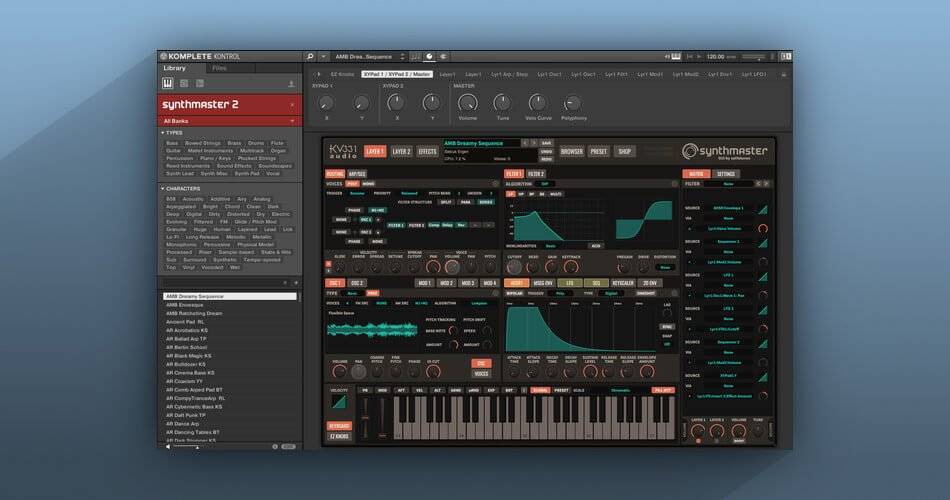This screenshot has height=500, width=950.
Task: Click the Kill MIDI button
Action: (663, 390)
